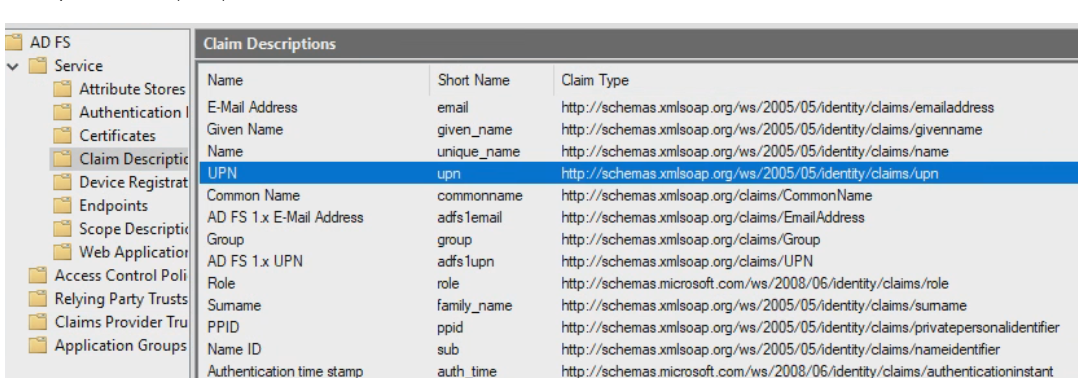Click the claims/upn claim type URL
This screenshot has height=378, width=1078.
749,173
